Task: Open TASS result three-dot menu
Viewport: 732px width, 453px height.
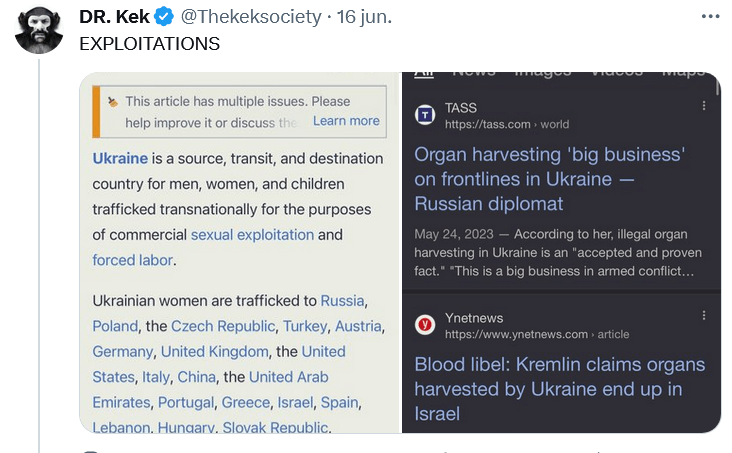Action: pyautogui.click(x=704, y=107)
